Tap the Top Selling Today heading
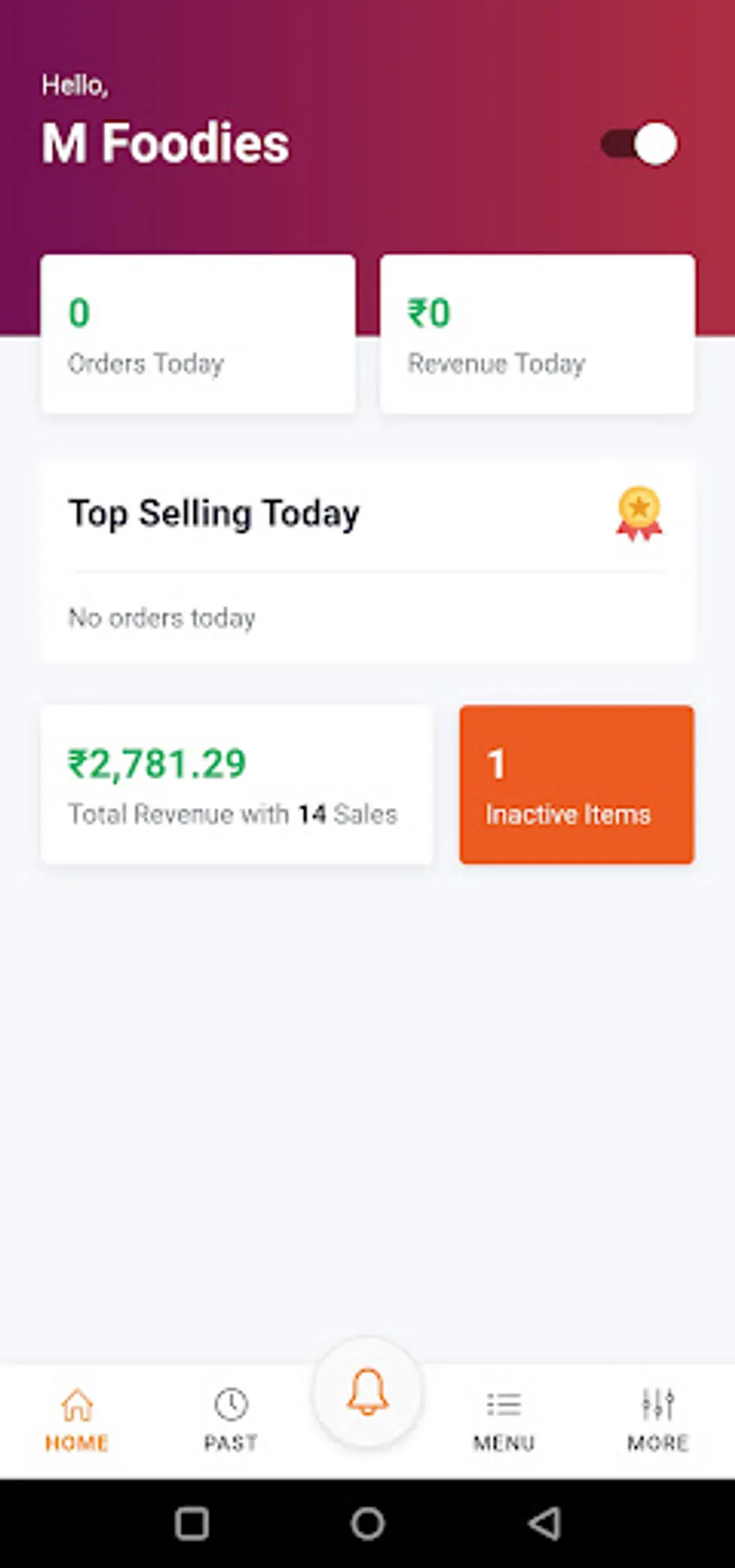This screenshot has height=1568, width=735. pyautogui.click(x=214, y=514)
